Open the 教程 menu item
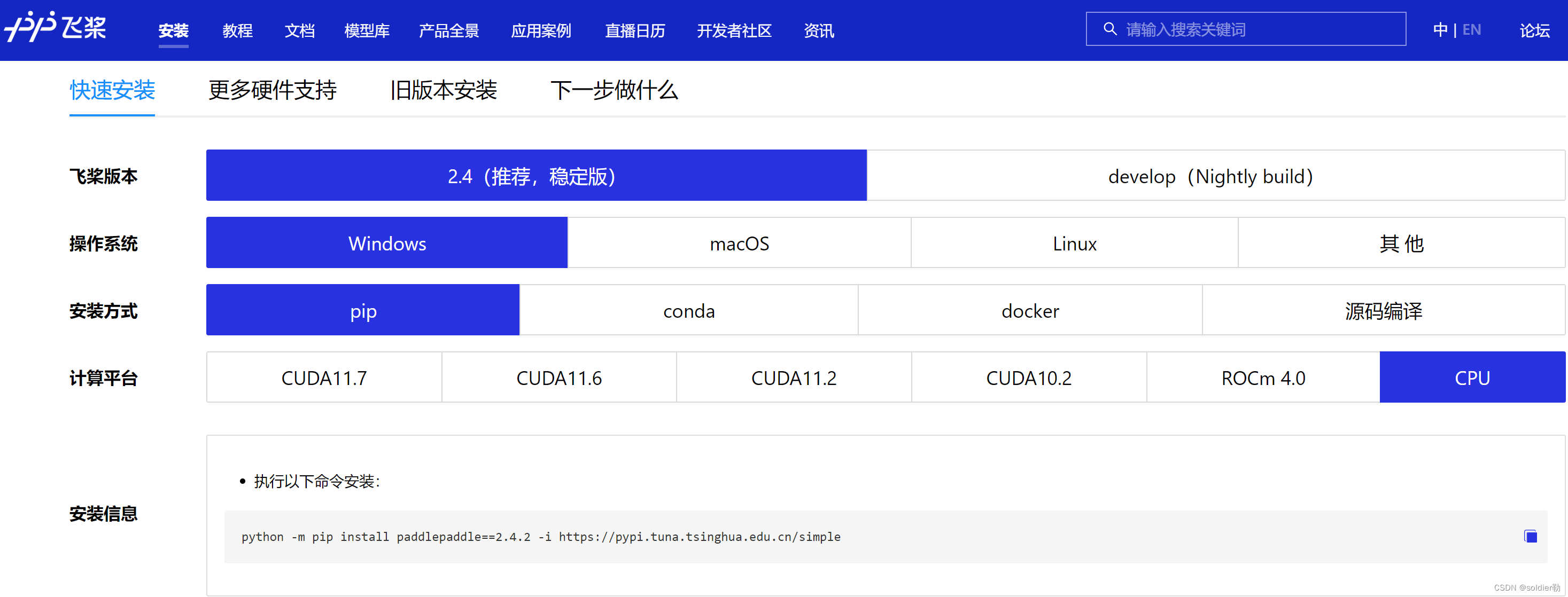1568x597 pixels. tap(237, 30)
